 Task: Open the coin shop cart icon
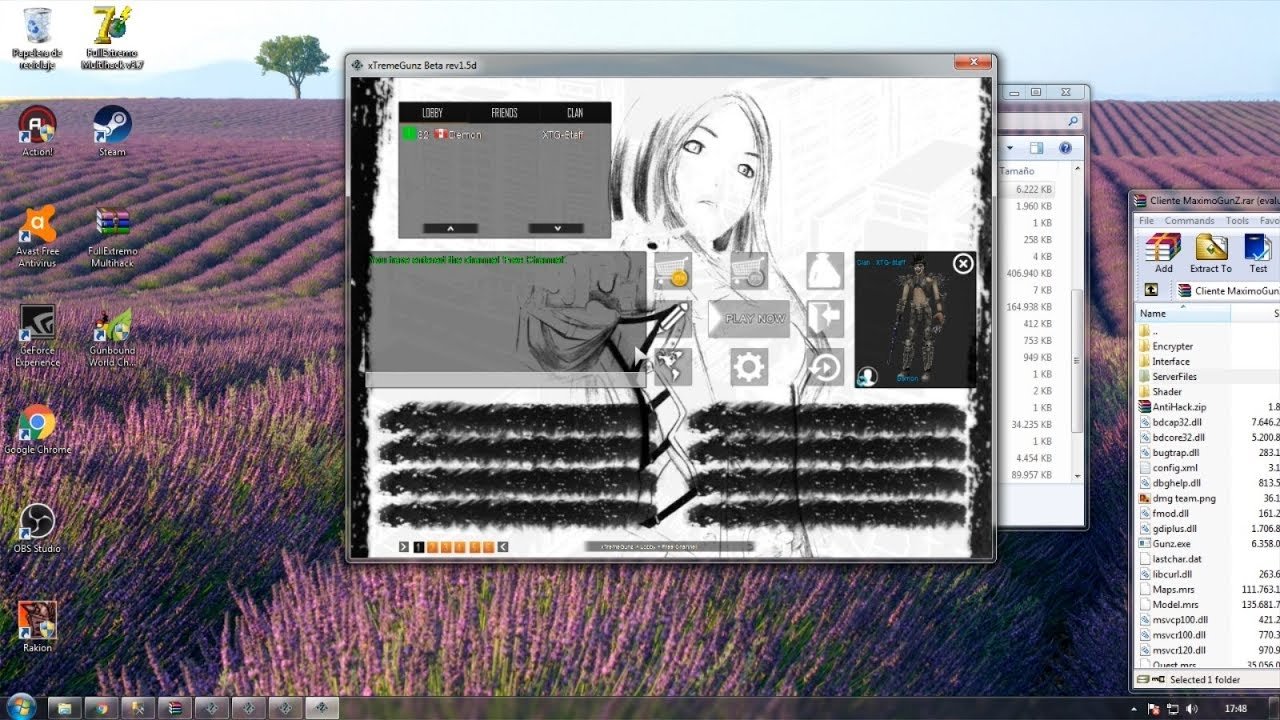pos(673,270)
